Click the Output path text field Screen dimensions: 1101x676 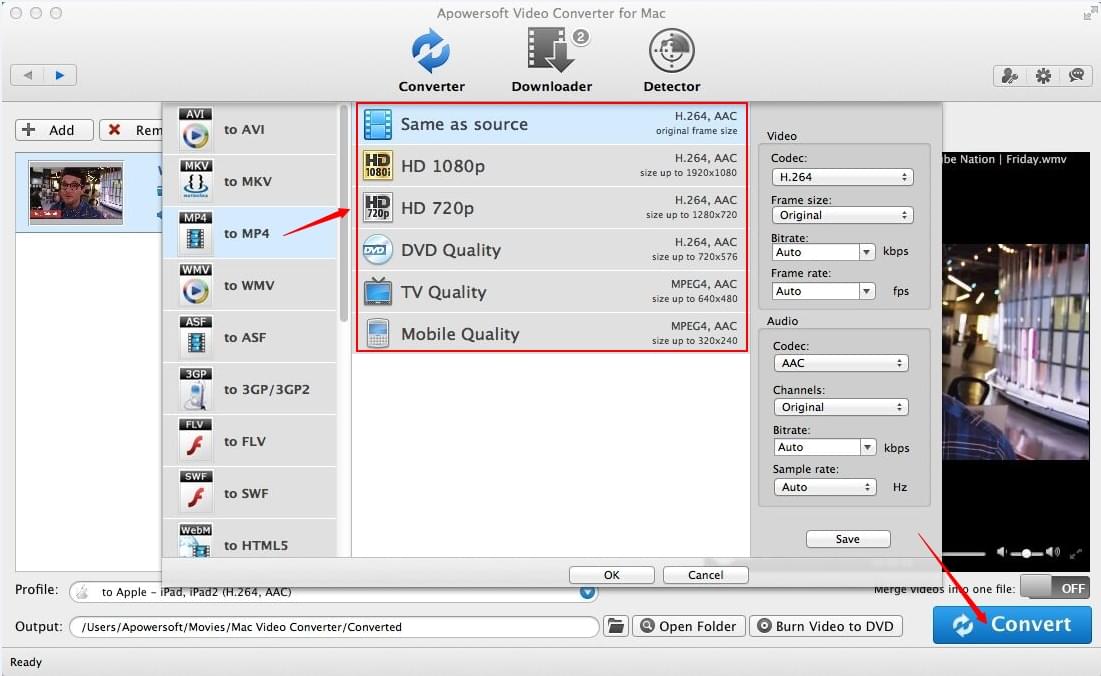click(x=334, y=627)
